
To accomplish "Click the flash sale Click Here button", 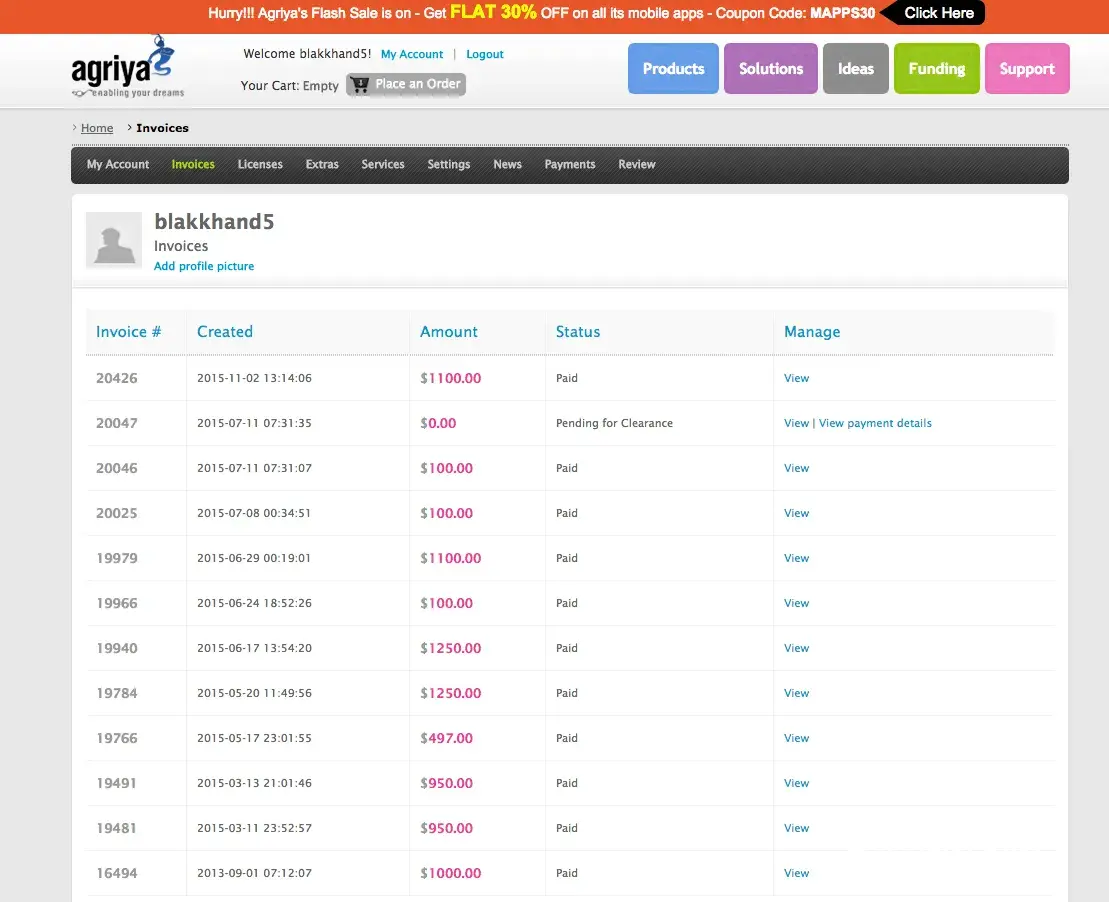I will click(938, 13).
